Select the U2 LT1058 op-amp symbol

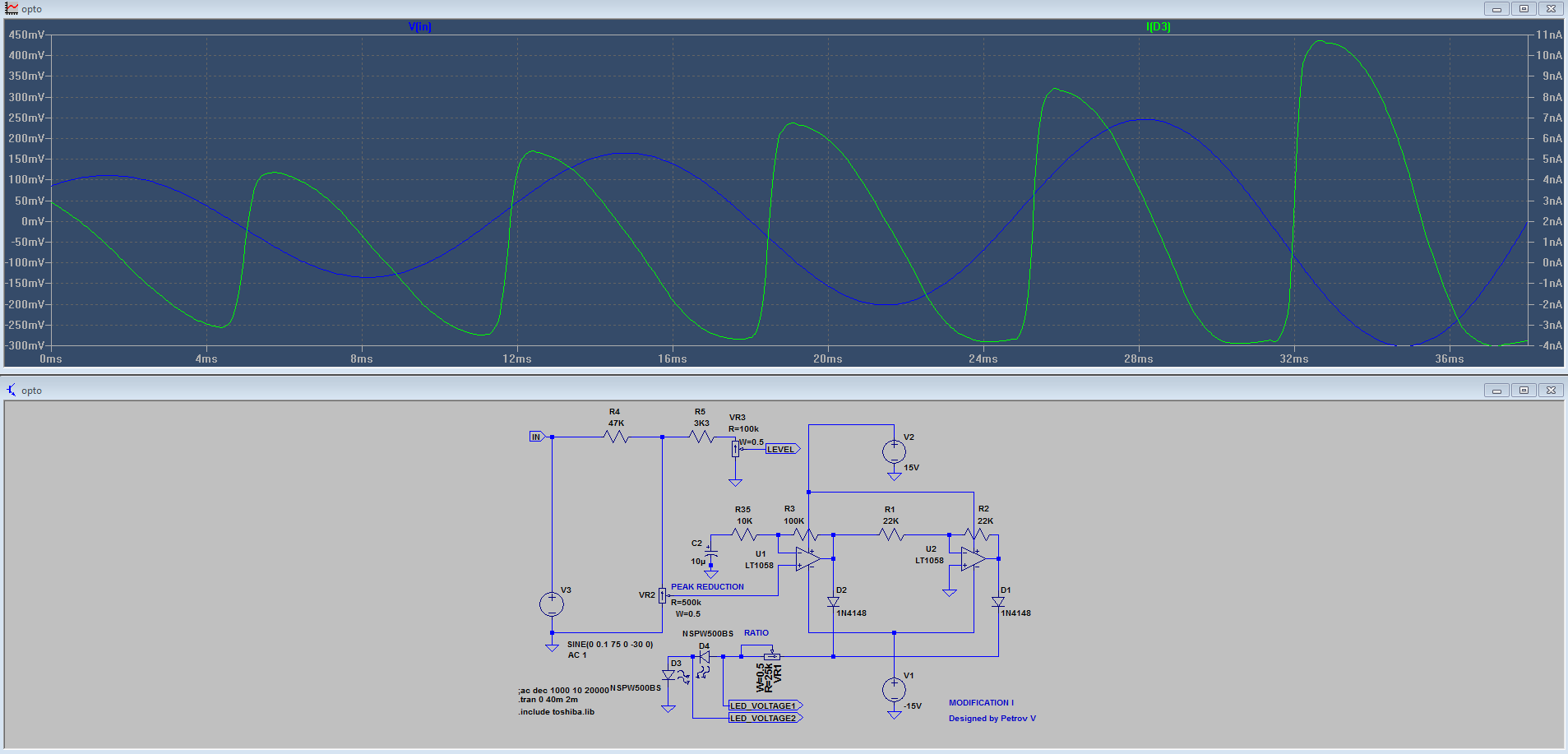(974, 558)
